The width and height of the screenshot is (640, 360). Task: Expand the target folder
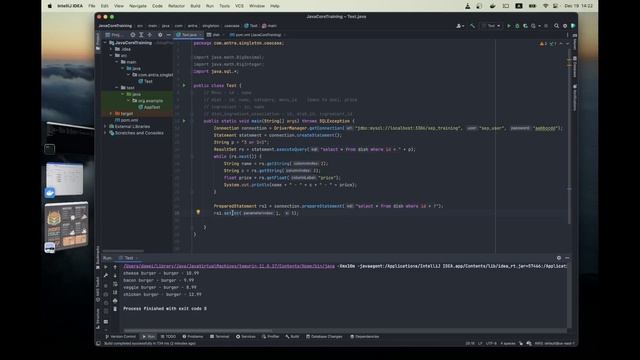(111, 113)
